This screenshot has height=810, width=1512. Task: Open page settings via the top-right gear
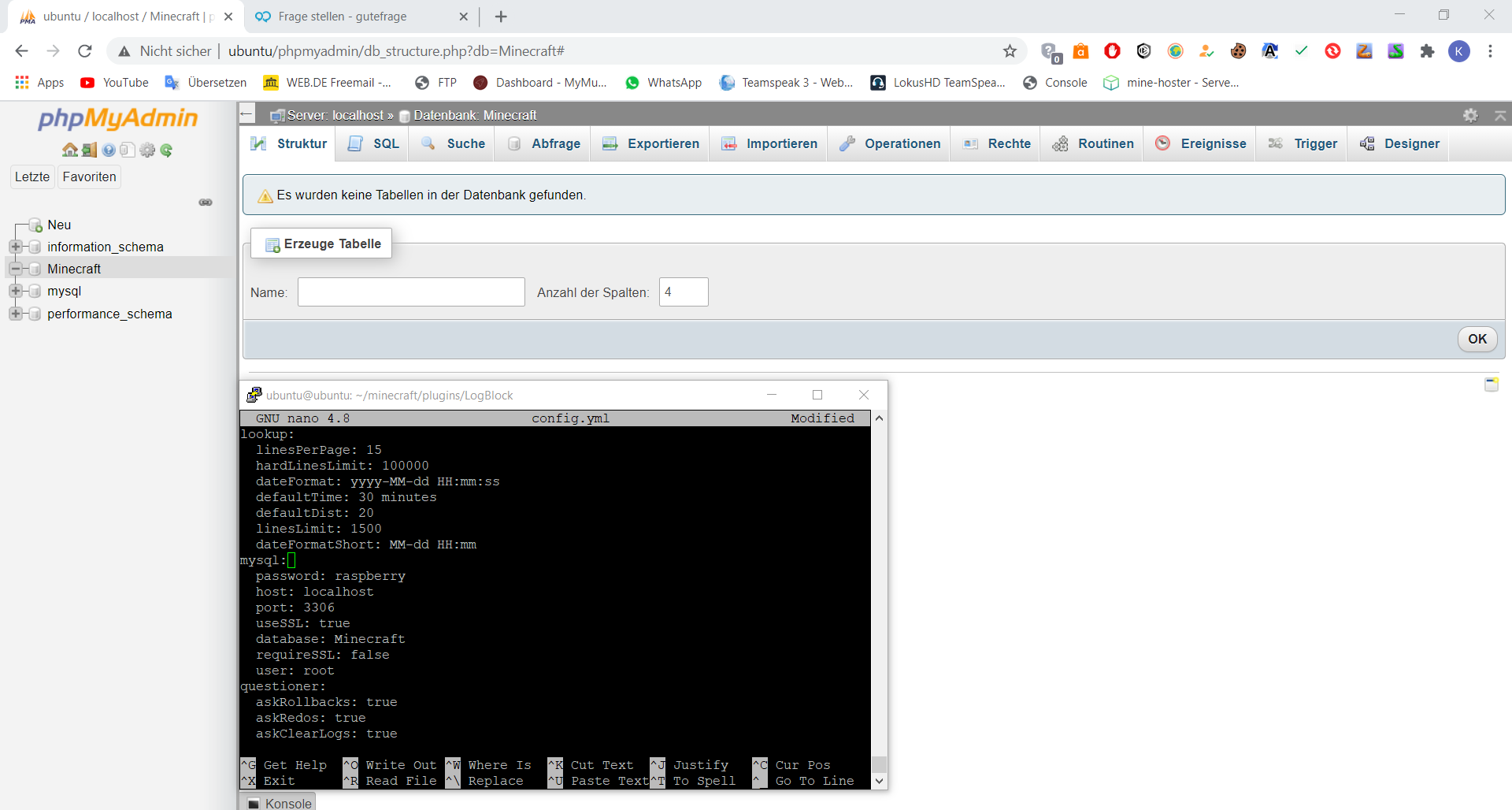pos(1471,115)
